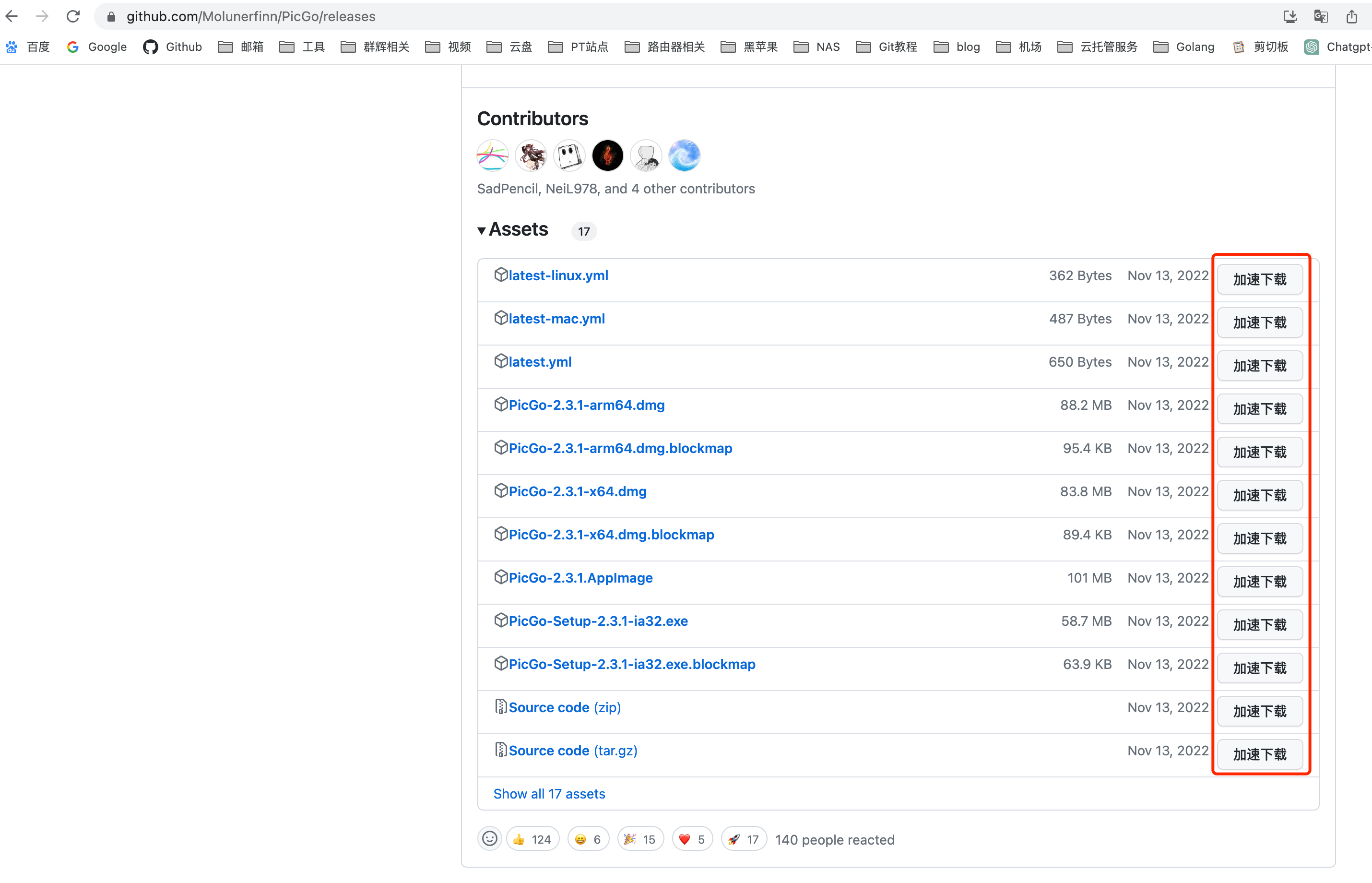Click 加速下载 for PicGo-2.3.1-x64.dmg
1372x883 pixels.
coord(1260,495)
